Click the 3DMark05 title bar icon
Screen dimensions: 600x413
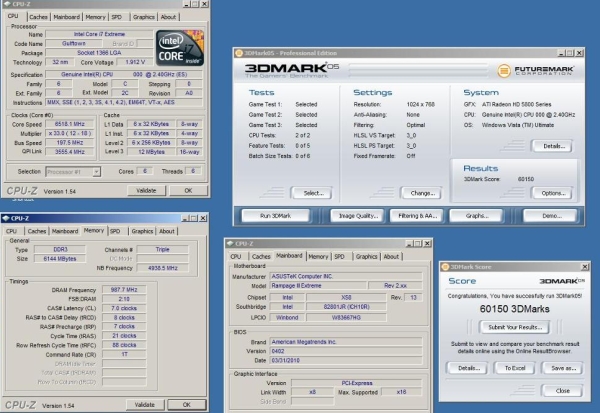tap(239, 53)
